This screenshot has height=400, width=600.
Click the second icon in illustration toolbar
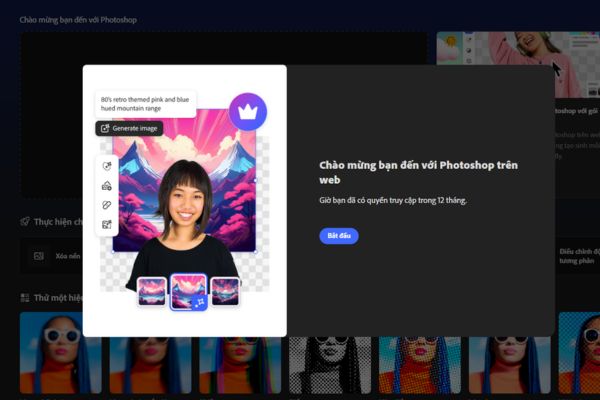[107, 186]
